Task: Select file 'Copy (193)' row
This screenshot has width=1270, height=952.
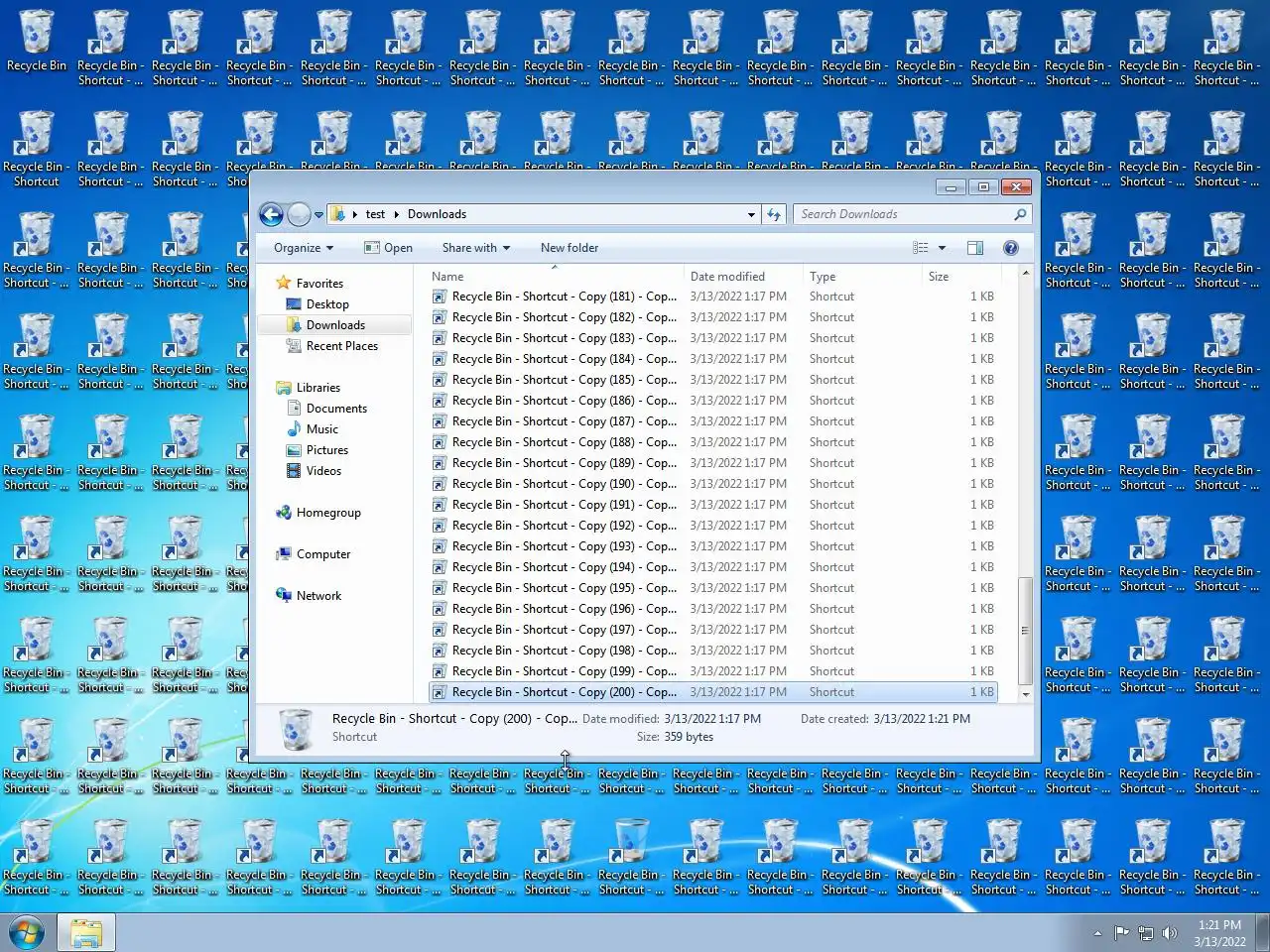Action: [x=712, y=546]
